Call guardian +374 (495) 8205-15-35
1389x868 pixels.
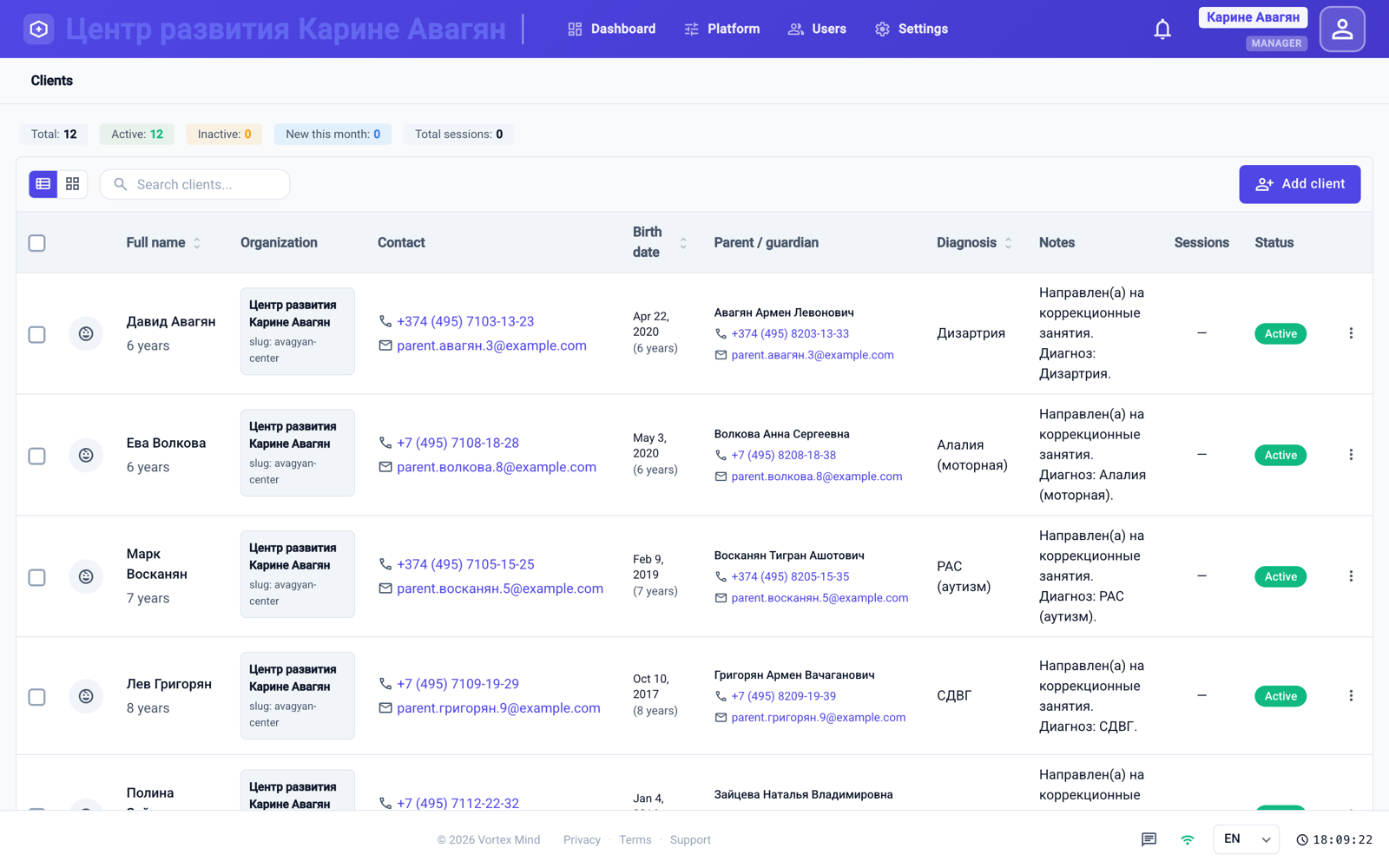(x=790, y=576)
